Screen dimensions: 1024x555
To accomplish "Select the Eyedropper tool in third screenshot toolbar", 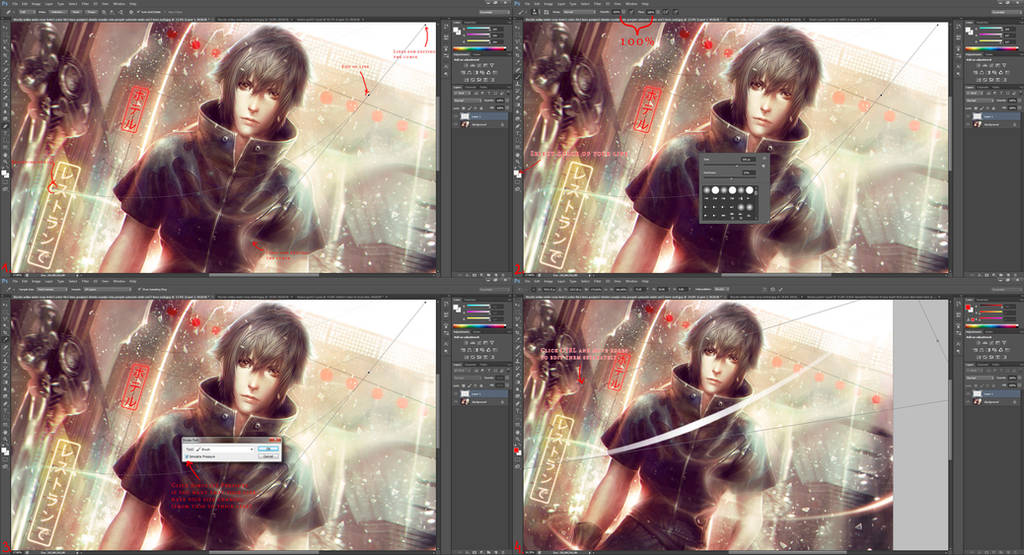I will (x=5, y=340).
